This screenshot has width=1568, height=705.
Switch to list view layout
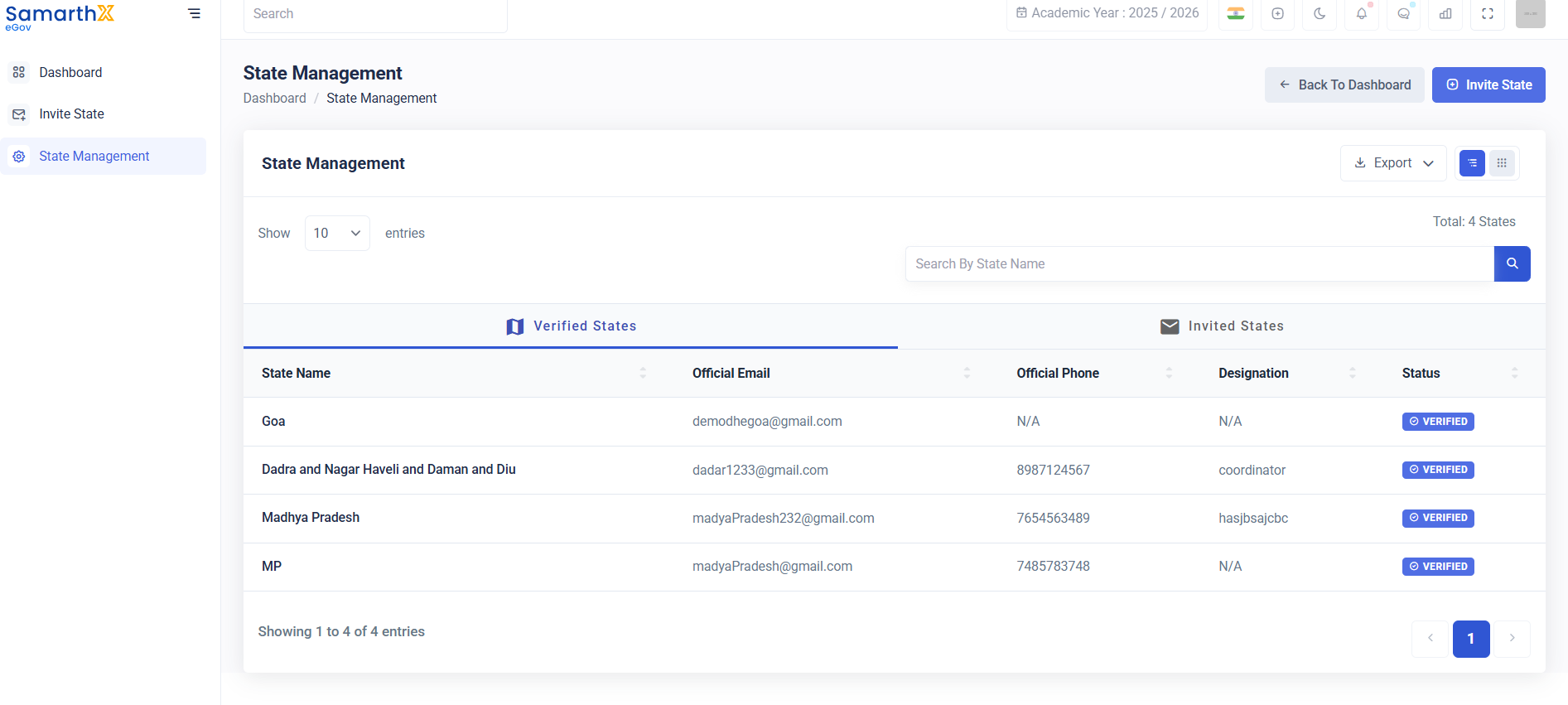pyautogui.click(x=1472, y=163)
